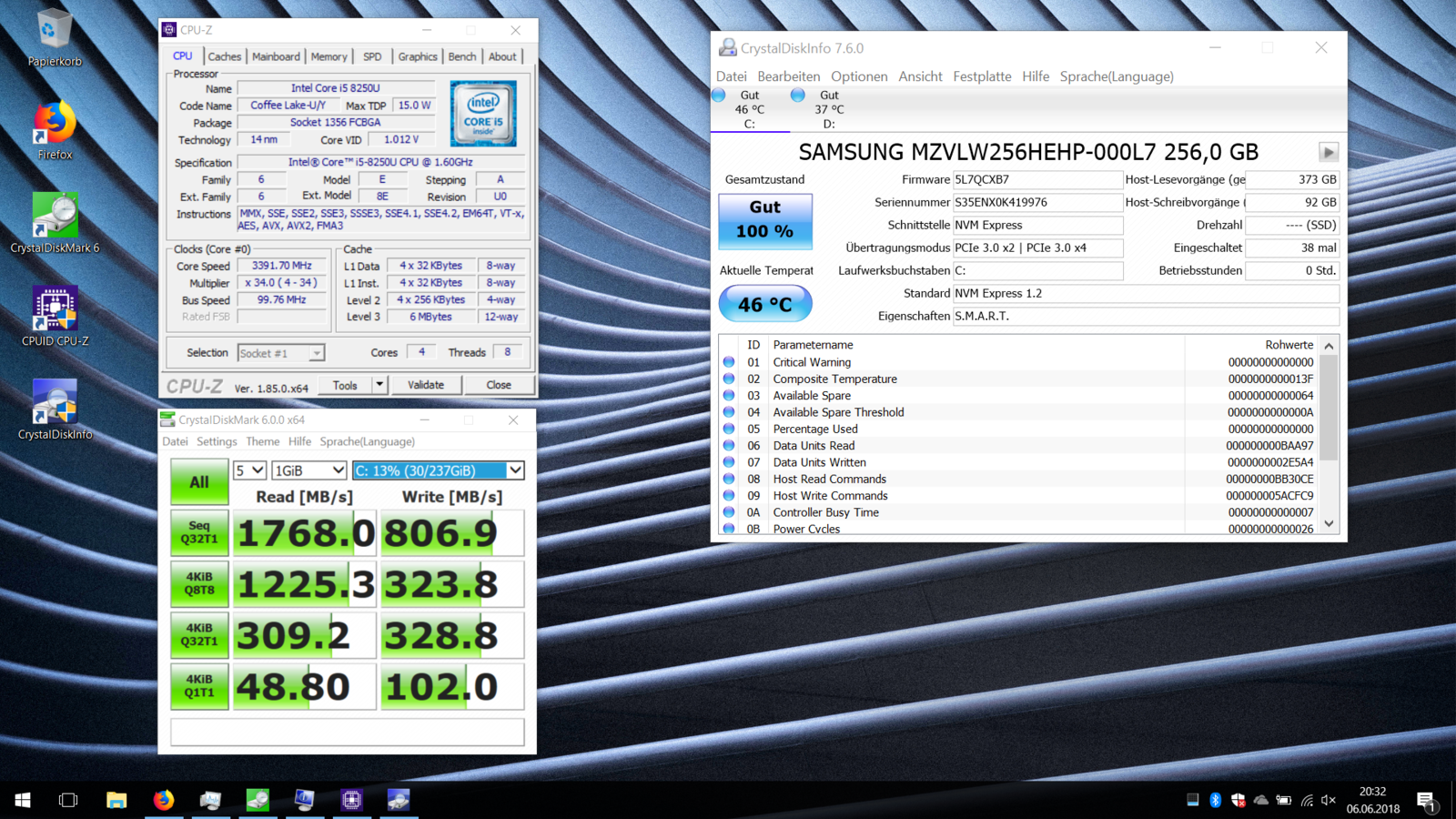Viewport: 1456px width, 819px height.
Task: Switch to CrystalDiskMark via its taskbar icon
Action: point(258,800)
